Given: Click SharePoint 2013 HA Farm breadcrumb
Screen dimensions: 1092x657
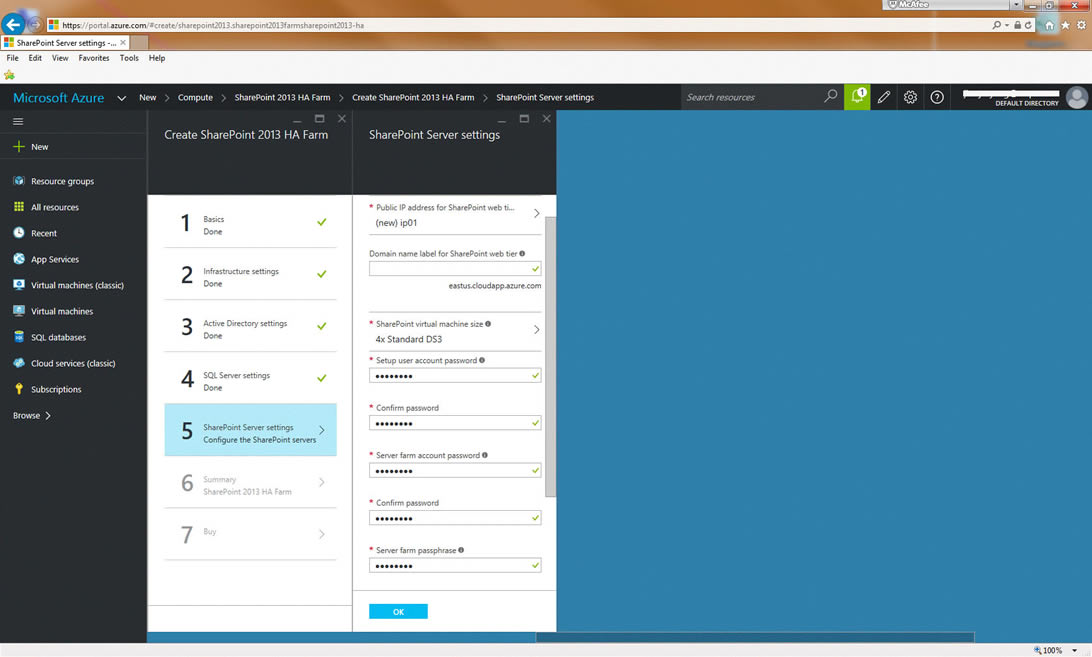Looking at the screenshot, I should click(282, 98).
